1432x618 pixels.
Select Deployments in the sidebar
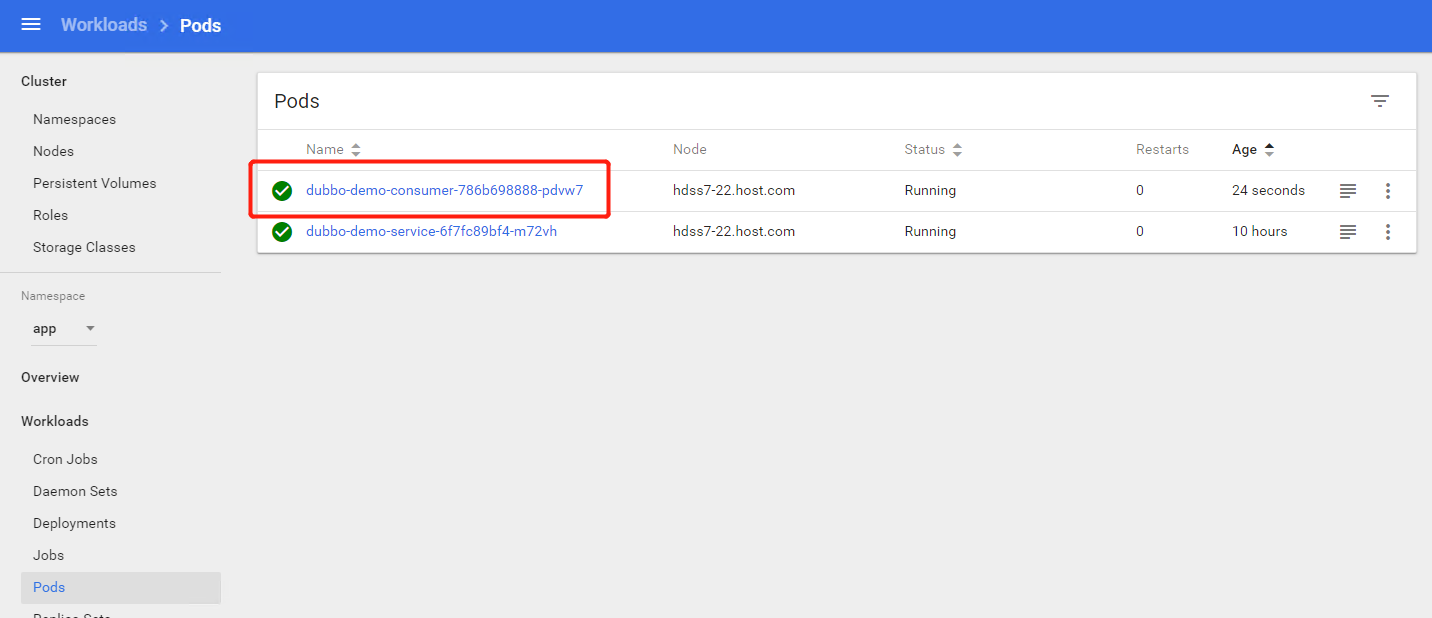pyautogui.click(x=74, y=524)
